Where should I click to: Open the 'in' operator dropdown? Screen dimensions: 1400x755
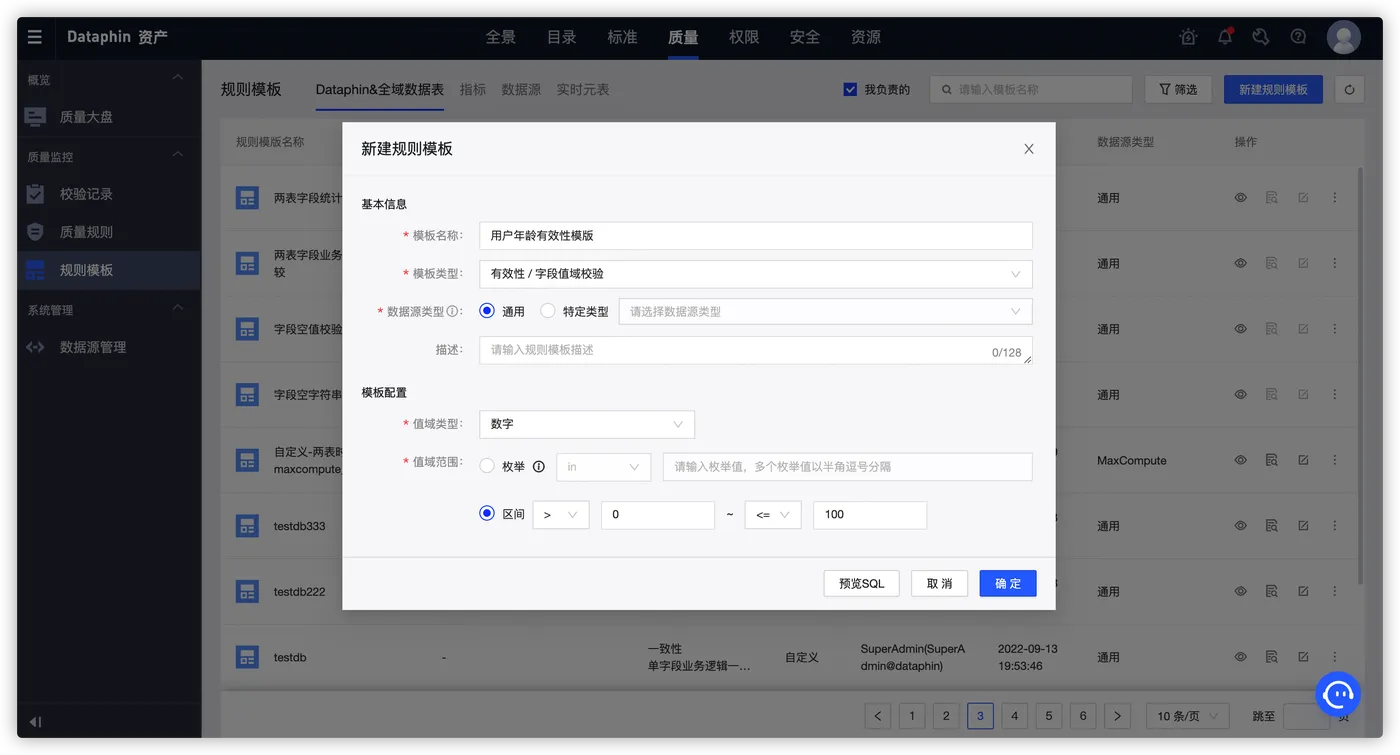click(604, 467)
